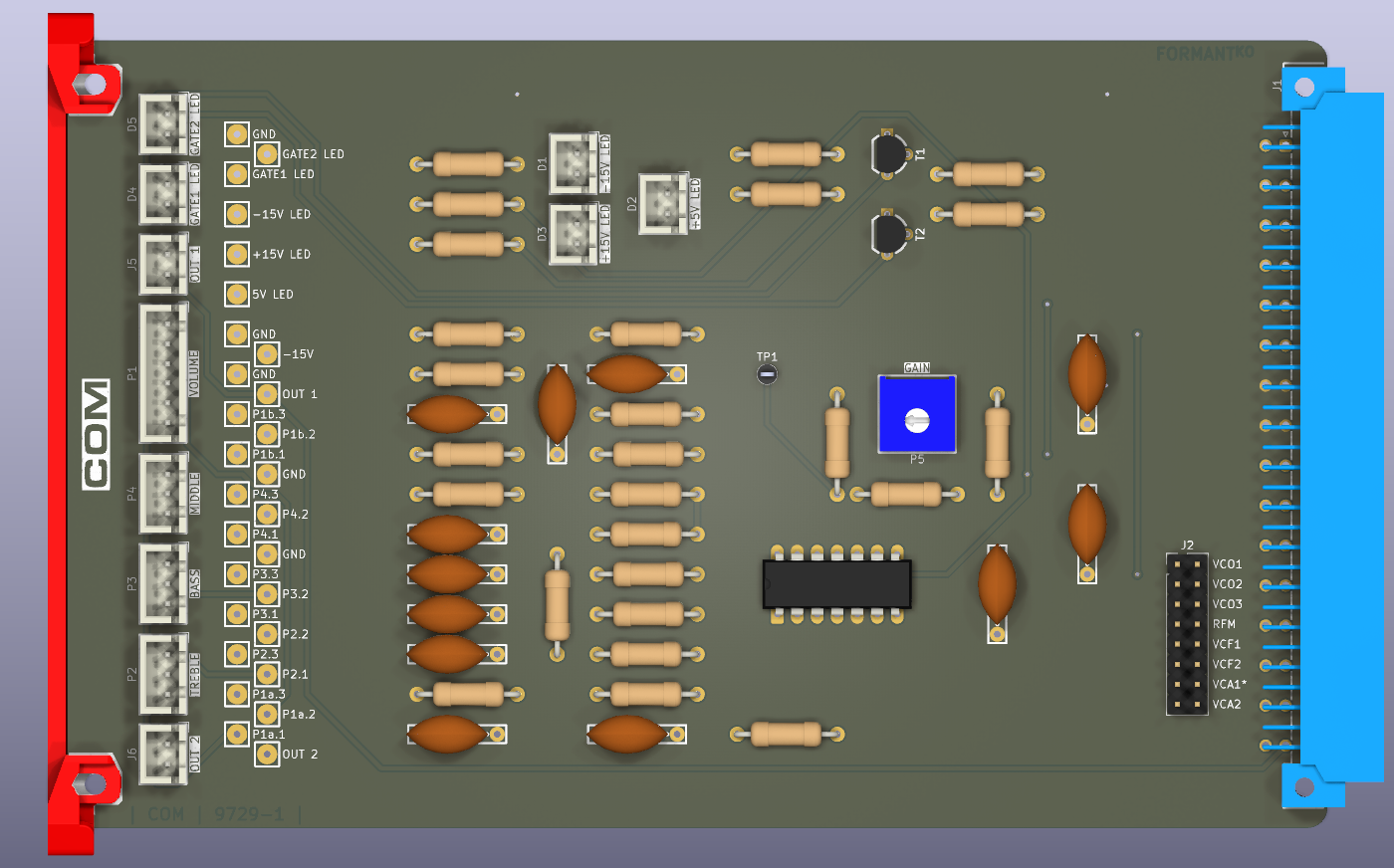Image resolution: width=1394 pixels, height=868 pixels.
Task: Select the -15V LED connector D1
Action: pos(574,163)
